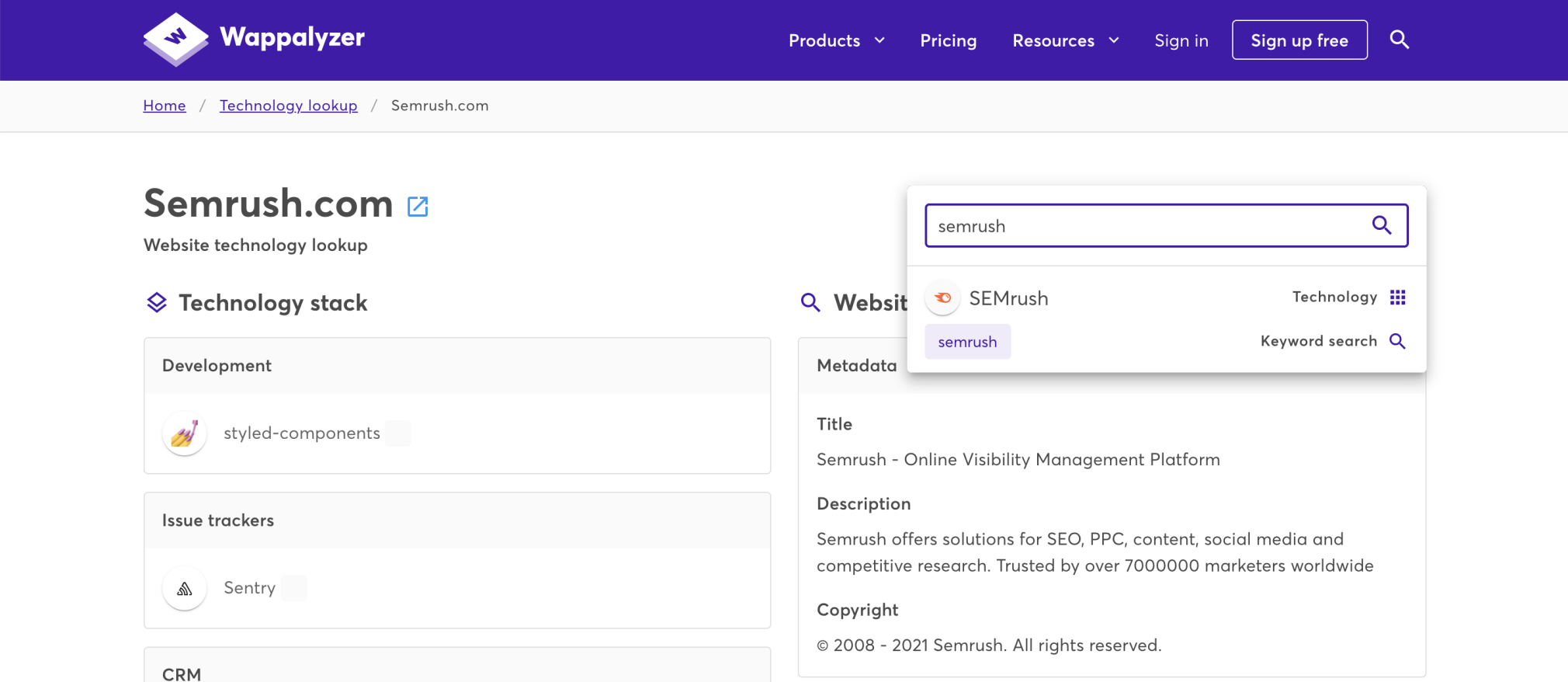Click the Title label in Metadata
1568x682 pixels.
tap(834, 424)
